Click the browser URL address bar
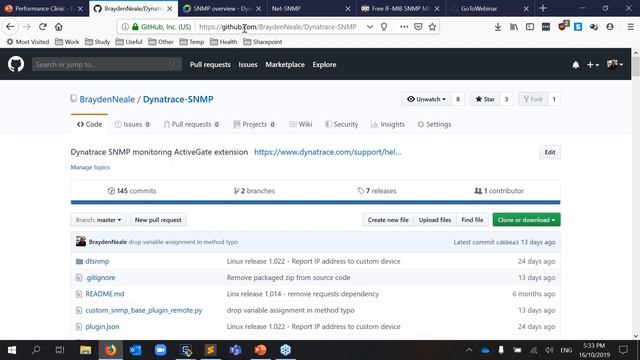The width and height of the screenshot is (640, 360). pyautogui.click(x=278, y=27)
